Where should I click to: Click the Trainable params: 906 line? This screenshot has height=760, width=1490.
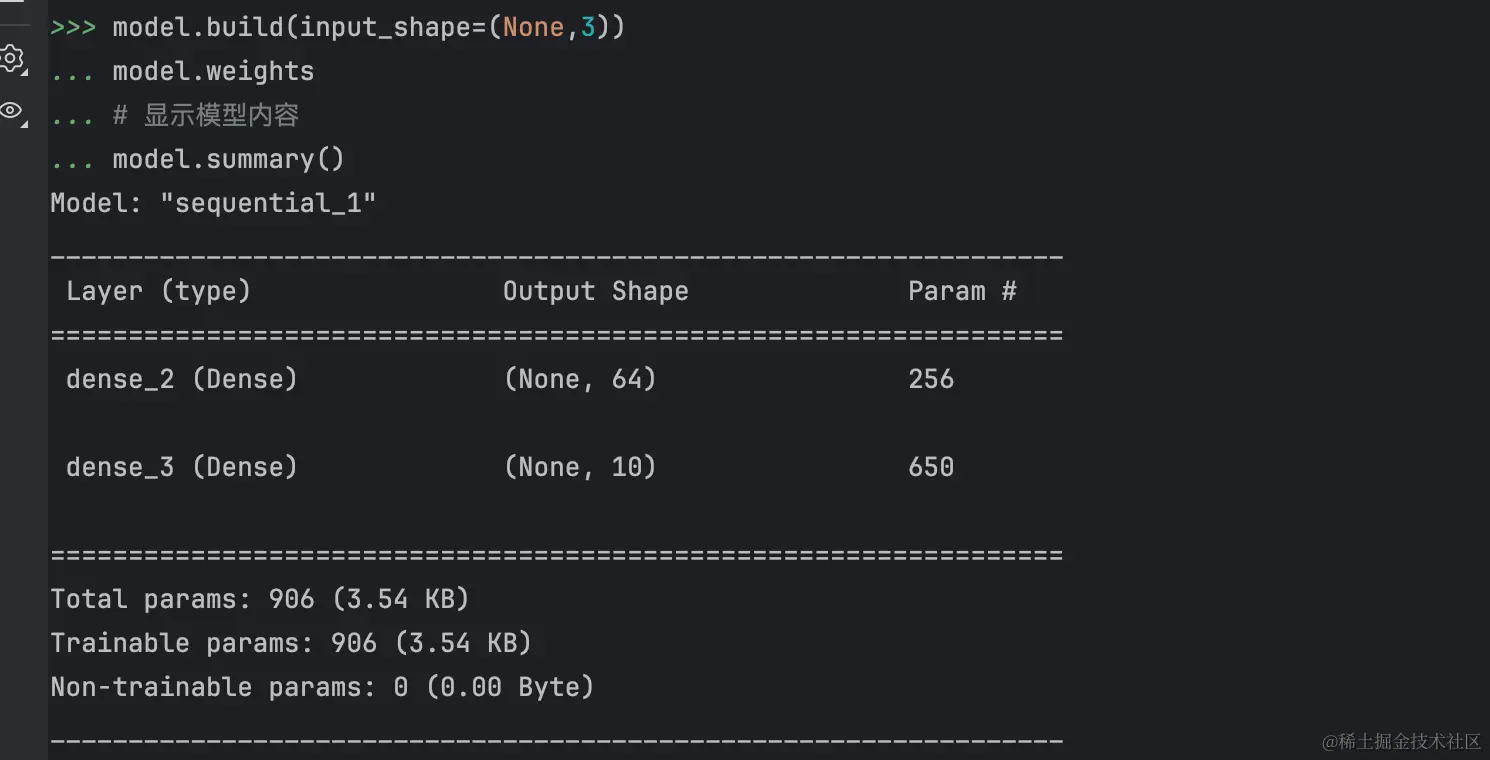coord(291,643)
